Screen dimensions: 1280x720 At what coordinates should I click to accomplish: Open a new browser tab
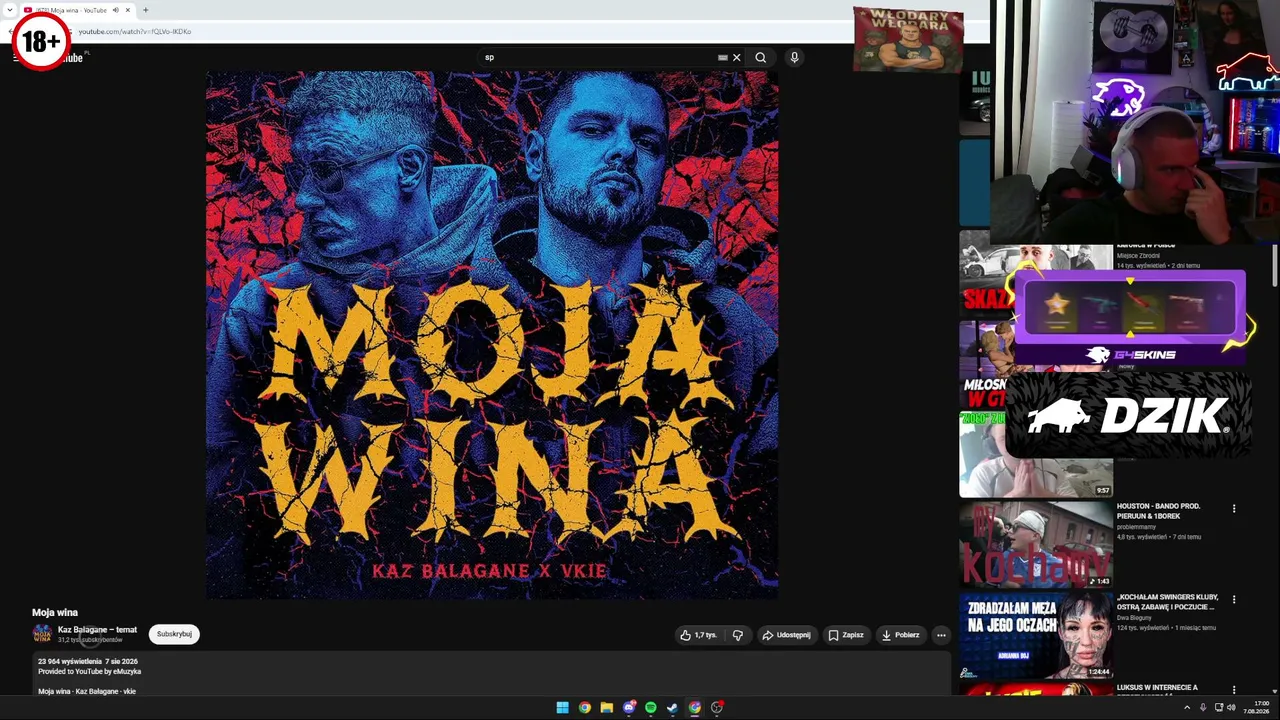coord(145,10)
